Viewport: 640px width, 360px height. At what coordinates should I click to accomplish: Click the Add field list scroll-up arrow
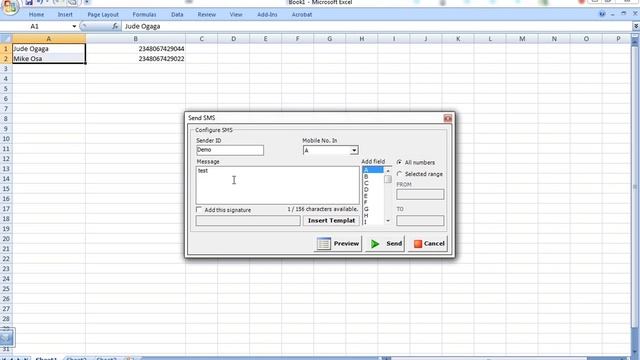click(388, 171)
